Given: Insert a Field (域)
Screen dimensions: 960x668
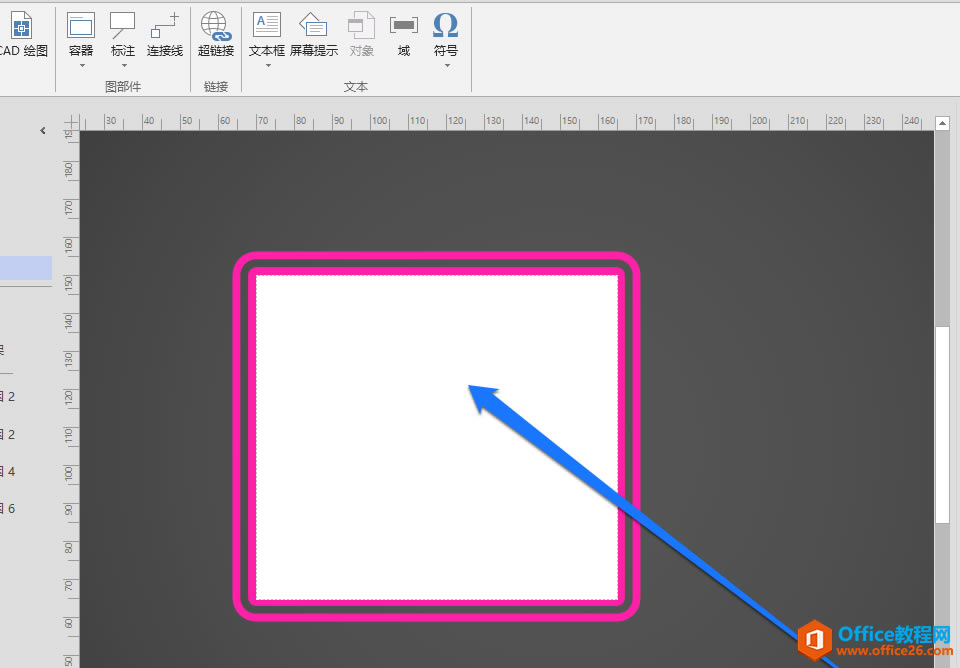Looking at the screenshot, I should [404, 26].
